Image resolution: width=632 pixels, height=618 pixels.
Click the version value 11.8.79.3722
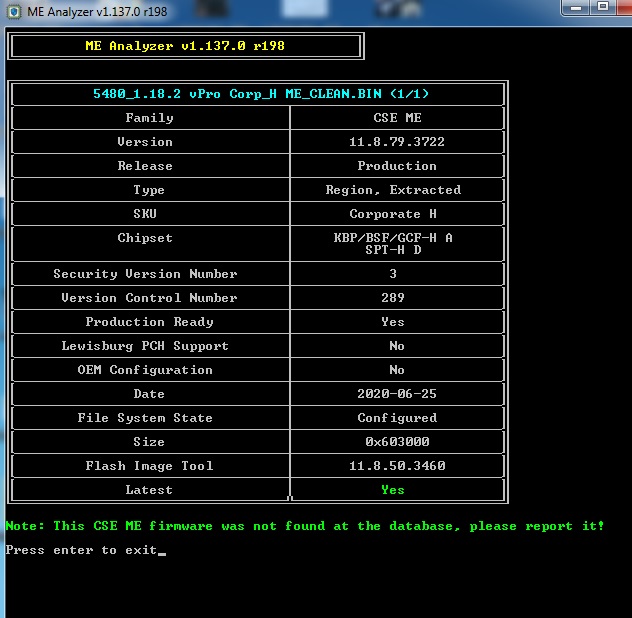(x=397, y=142)
